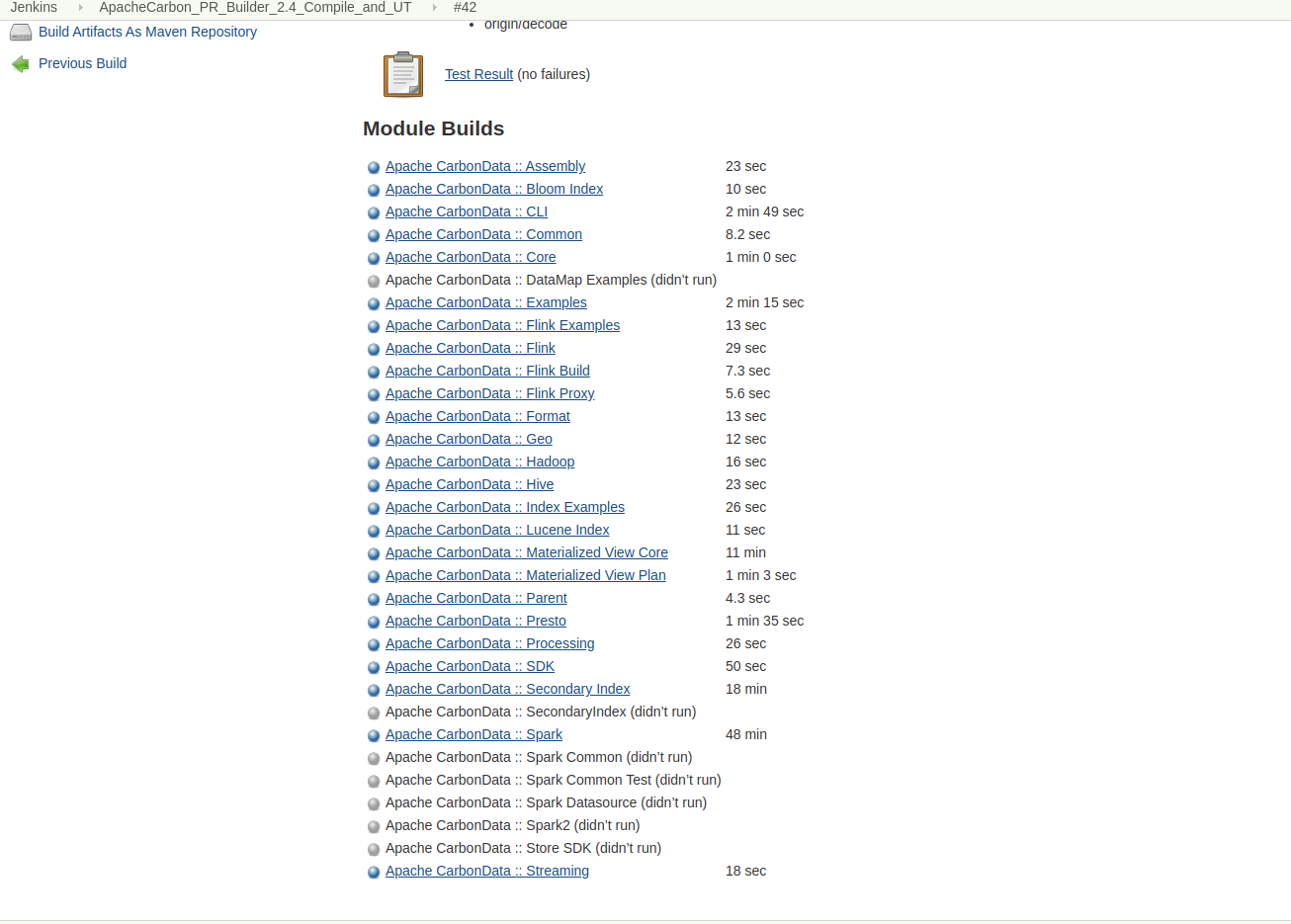This screenshot has height=924, width=1291.
Task: Click the blue status ball beside SDK module
Action: pyautogui.click(x=374, y=667)
